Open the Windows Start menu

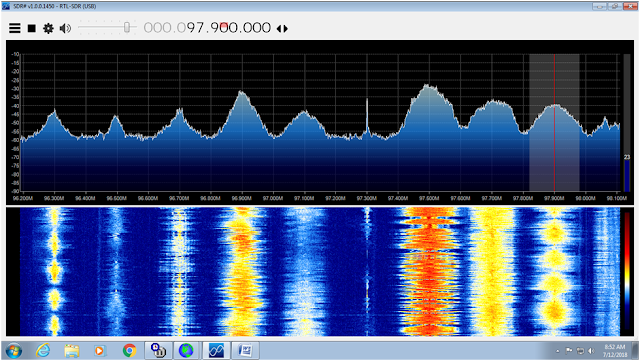click(13, 351)
